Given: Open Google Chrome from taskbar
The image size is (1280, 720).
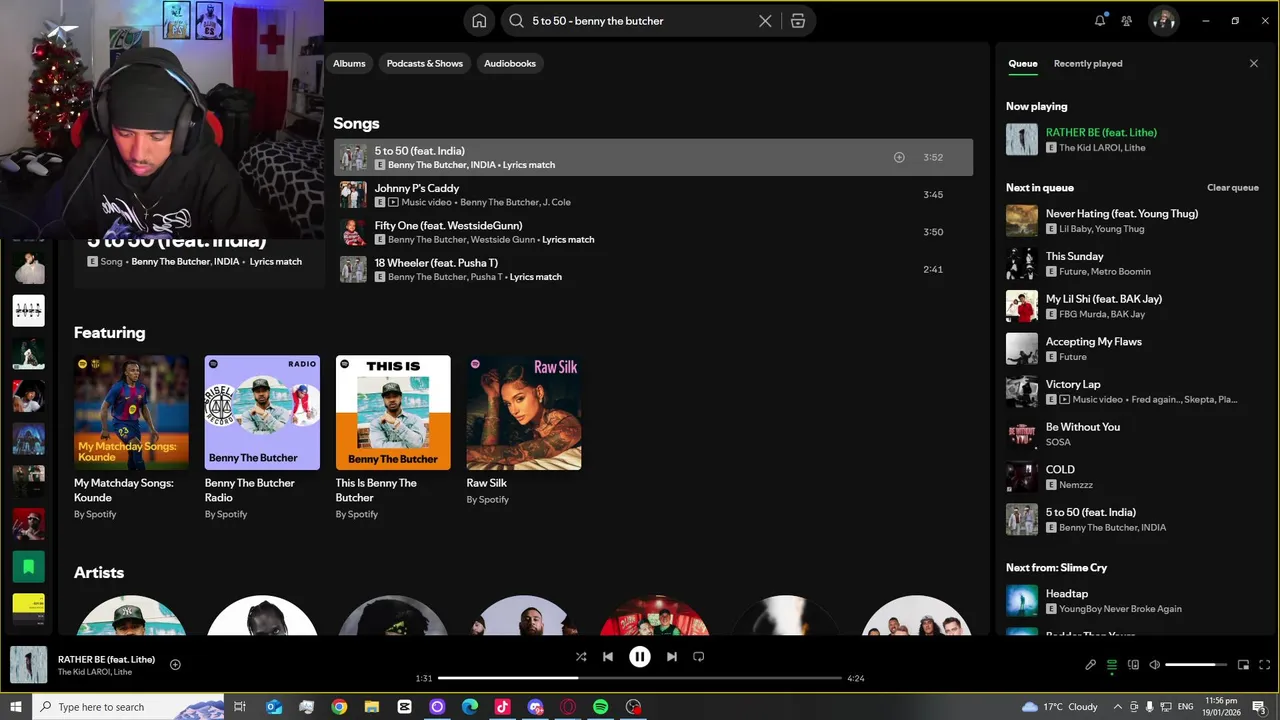Looking at the screenshot, I should coord(339,707).
